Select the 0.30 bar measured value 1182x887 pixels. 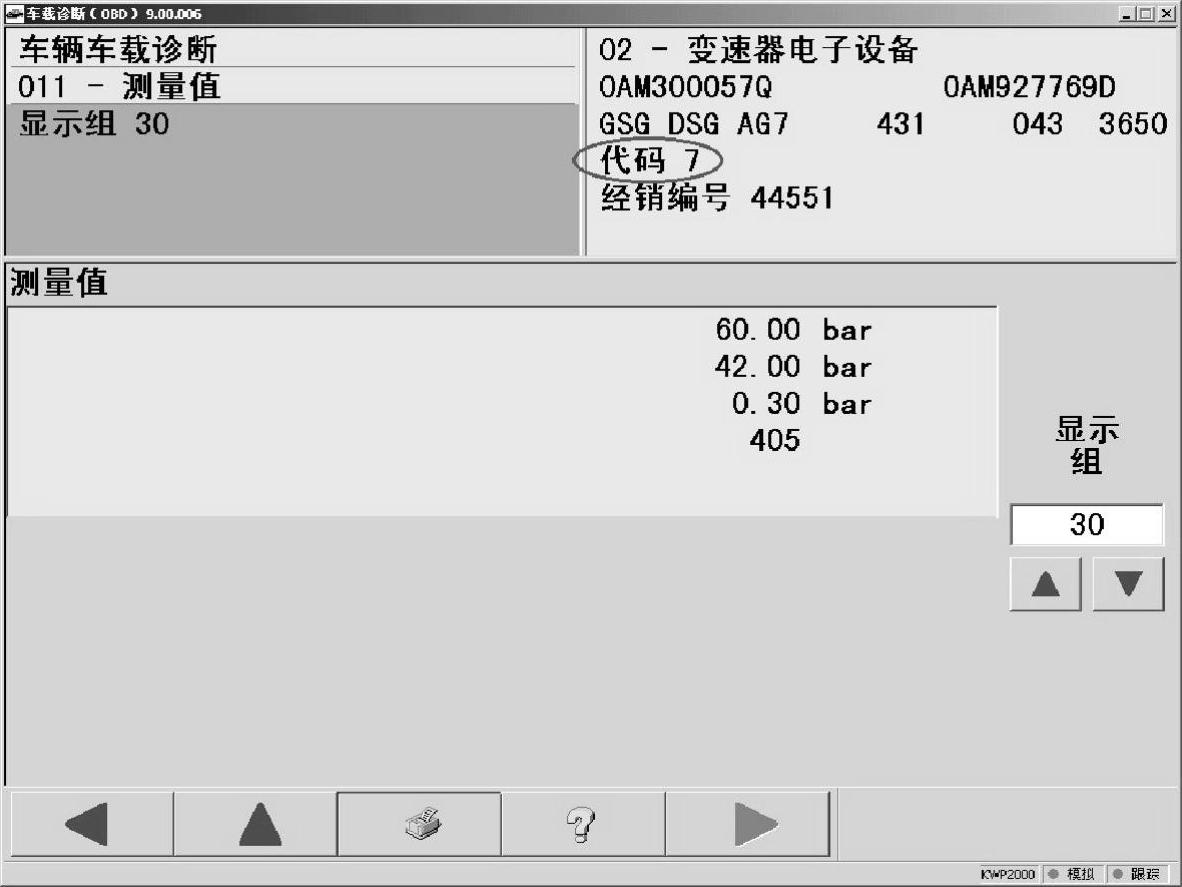click(801, 404)
